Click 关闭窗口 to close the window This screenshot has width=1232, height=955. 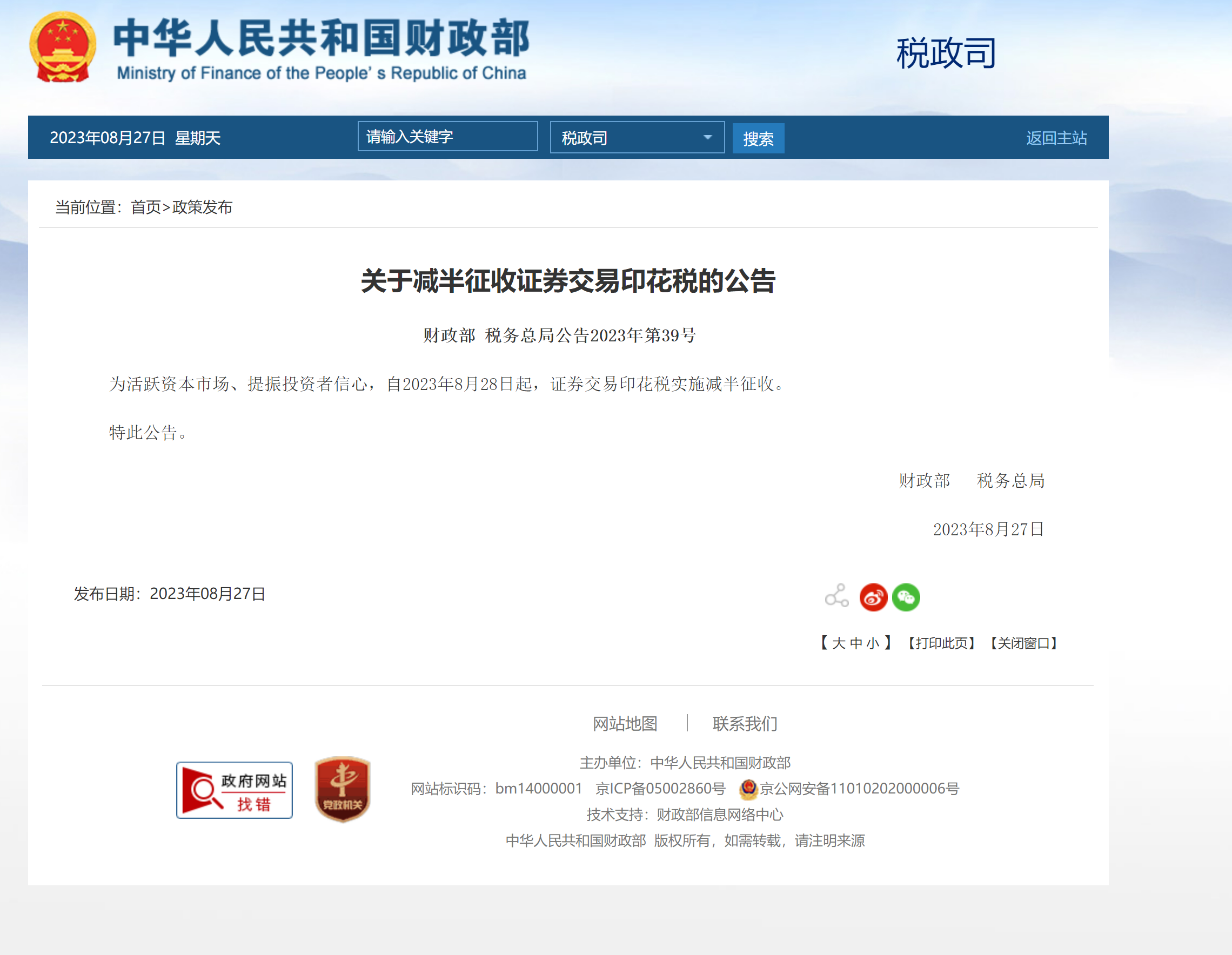coord(1023,643)
